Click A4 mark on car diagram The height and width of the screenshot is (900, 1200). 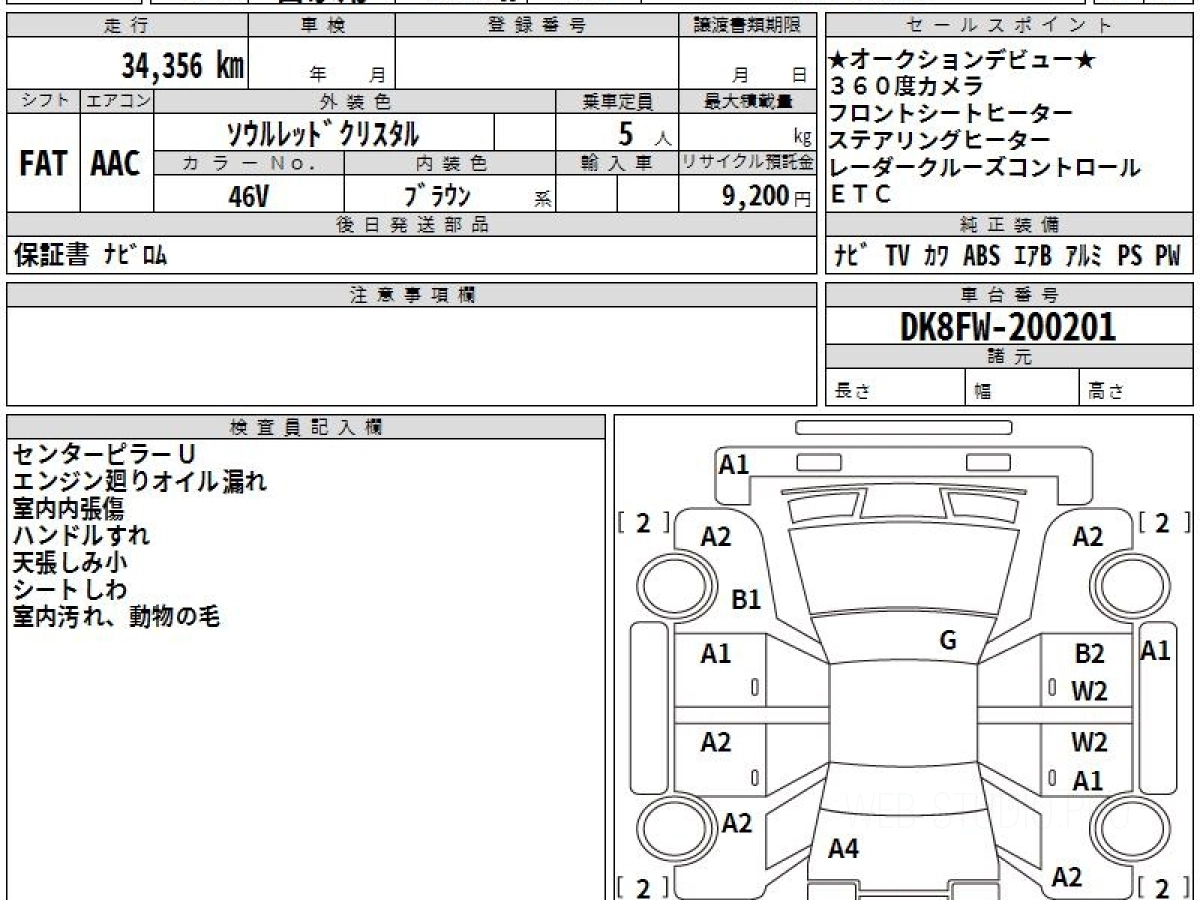(x=843, y=849)
